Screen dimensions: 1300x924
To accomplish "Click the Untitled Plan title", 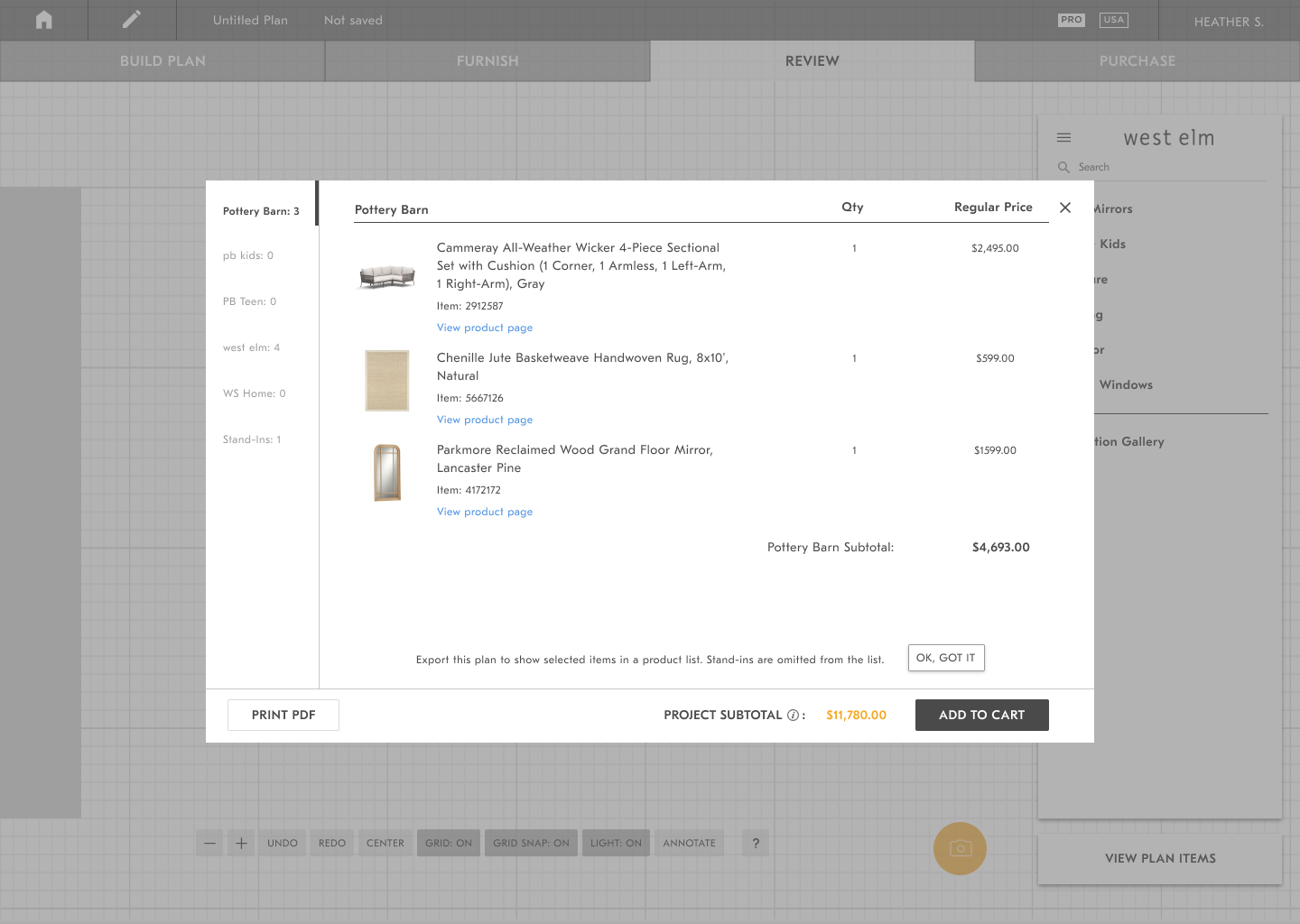I will [250, 20].
